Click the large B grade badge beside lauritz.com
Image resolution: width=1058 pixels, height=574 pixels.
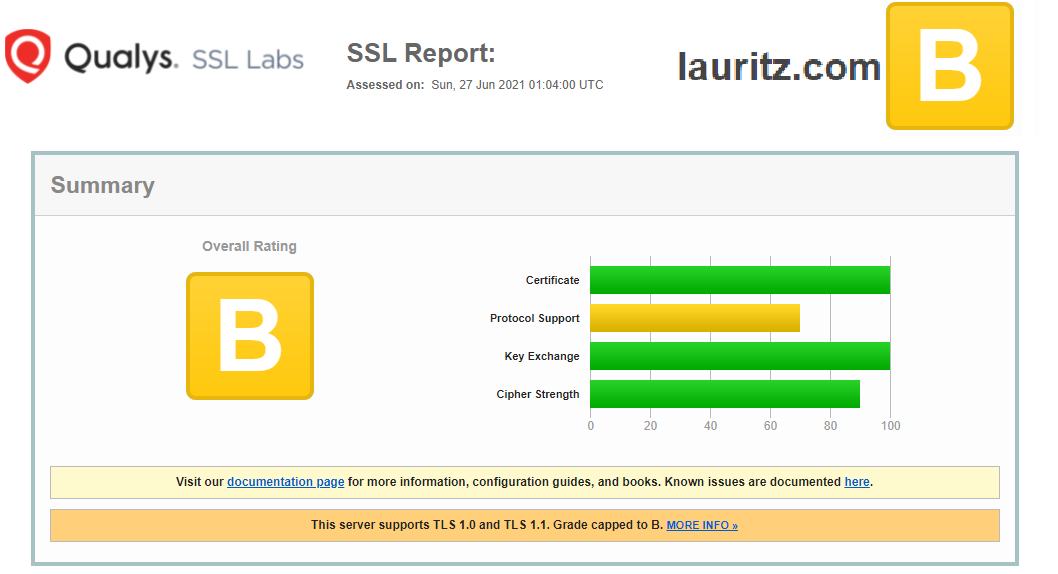coord(949,66)
